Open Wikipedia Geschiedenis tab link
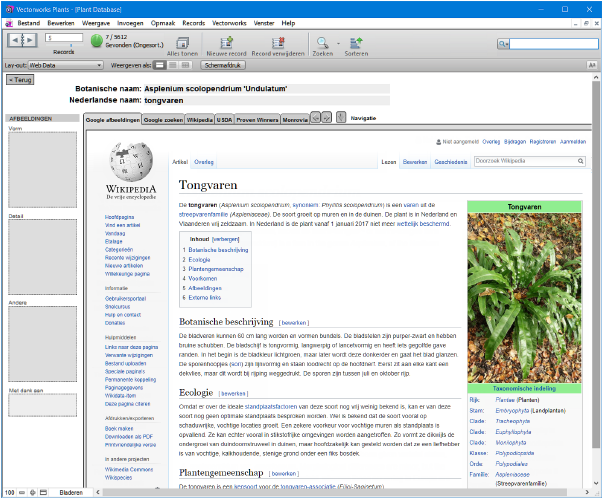The height and width of the screenshot is (500, 603). click(451, 162)
